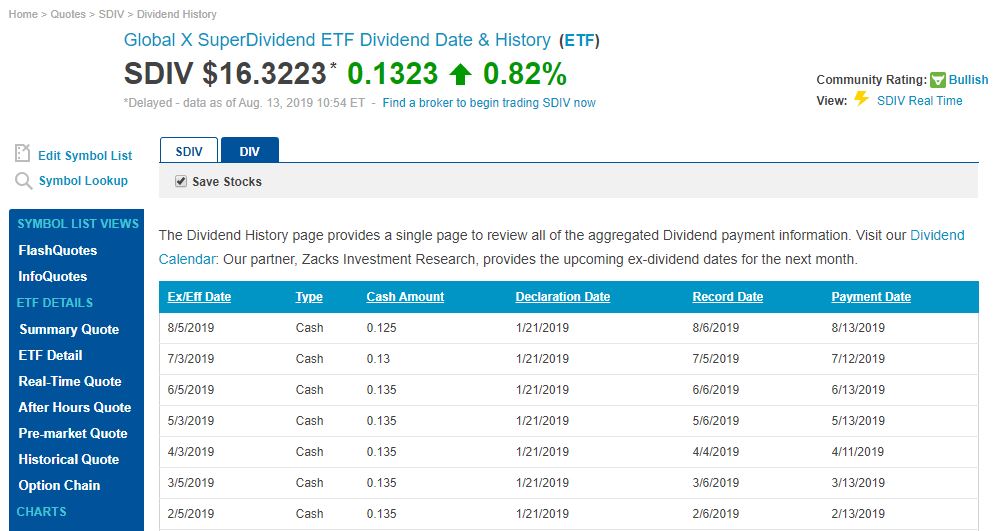Click the SDIV $16.3223 price text

click(225, 74)
